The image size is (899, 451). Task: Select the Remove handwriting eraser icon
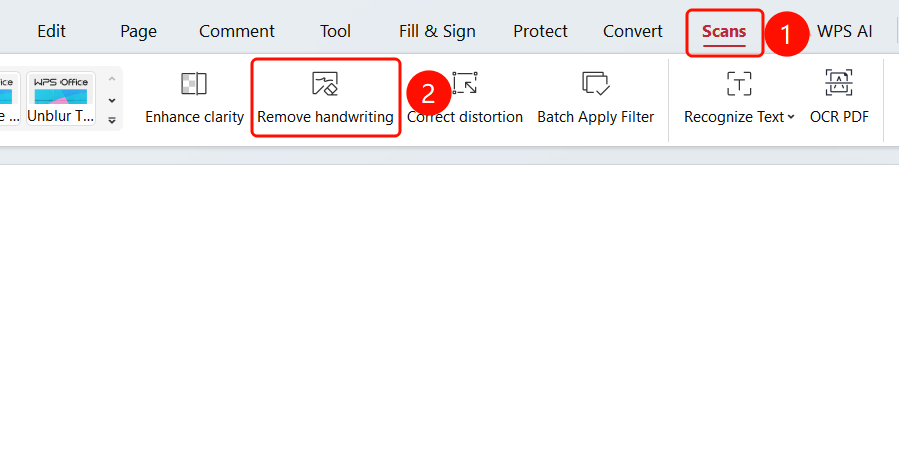(325, 84)
